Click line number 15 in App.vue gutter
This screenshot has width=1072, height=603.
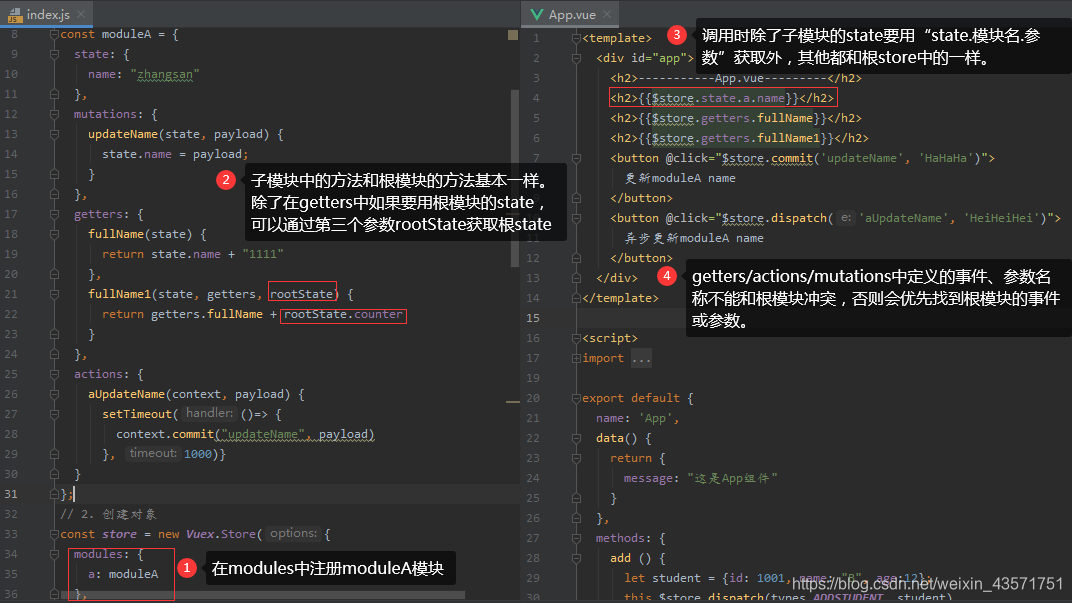click(x=533, y=318)
